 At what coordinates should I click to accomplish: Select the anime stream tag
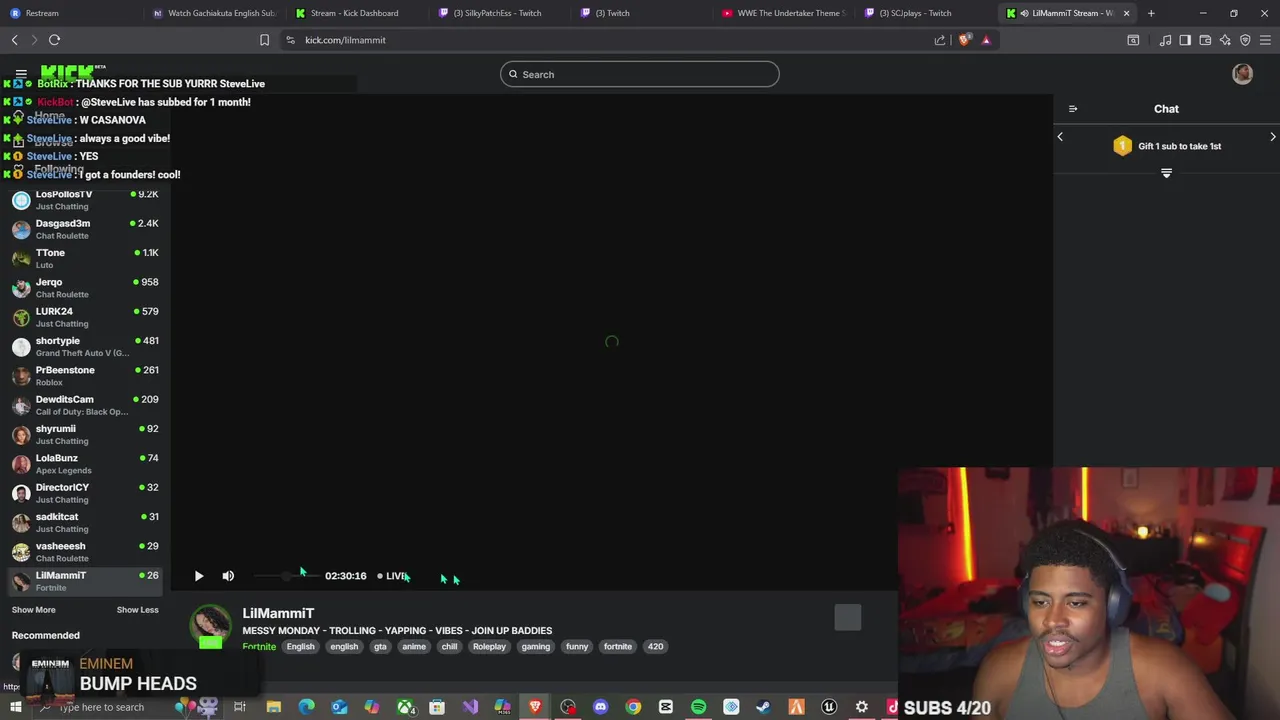414,647
